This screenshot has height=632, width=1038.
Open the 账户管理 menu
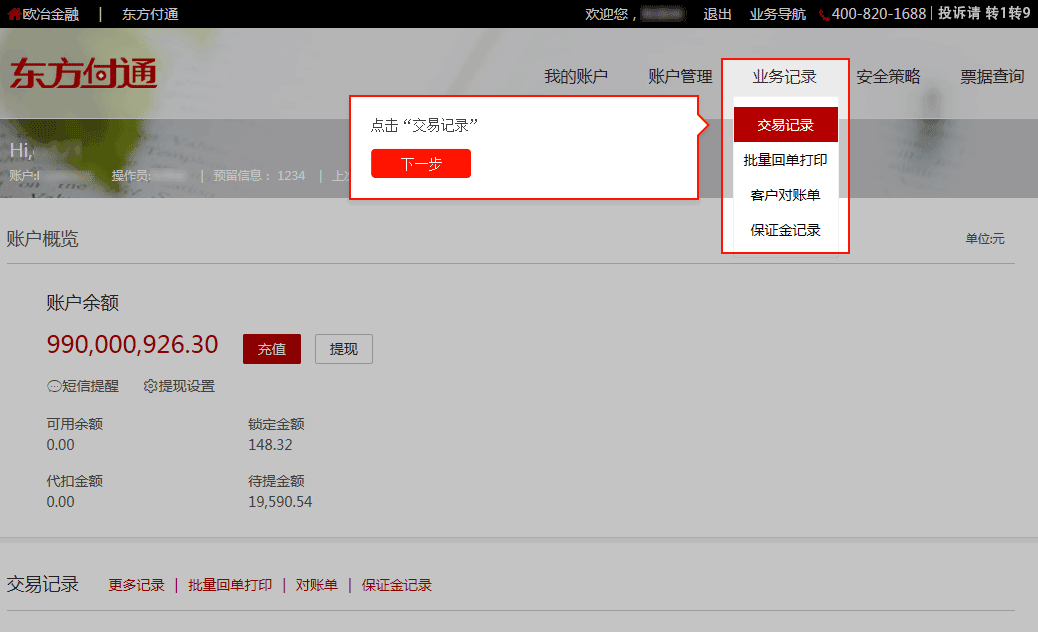pos(680,77)
